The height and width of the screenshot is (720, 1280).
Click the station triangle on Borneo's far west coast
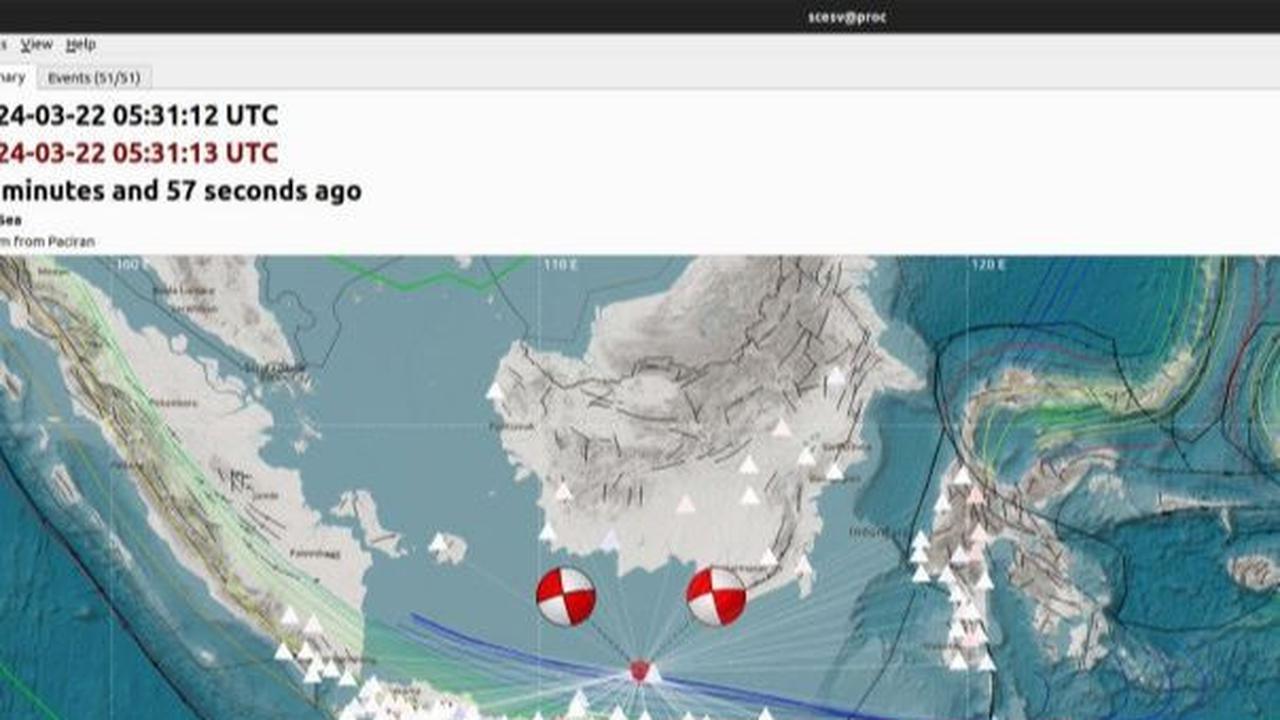coord(495,391)
